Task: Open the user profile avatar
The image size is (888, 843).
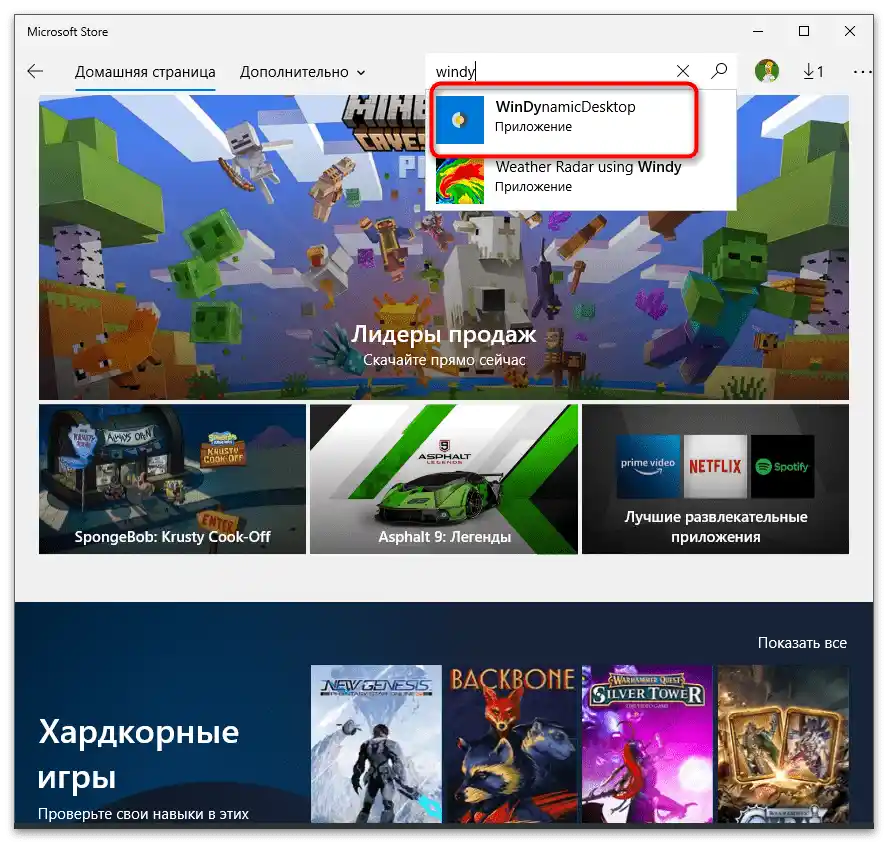Action: point(767,71)
